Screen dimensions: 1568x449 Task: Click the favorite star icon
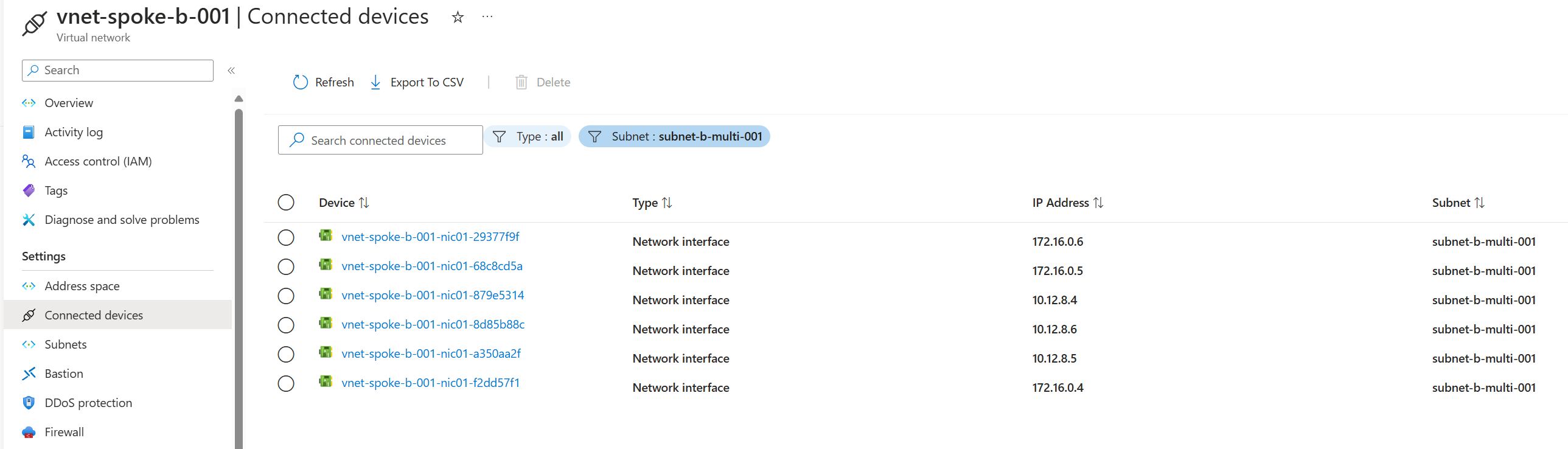point(458,17)
